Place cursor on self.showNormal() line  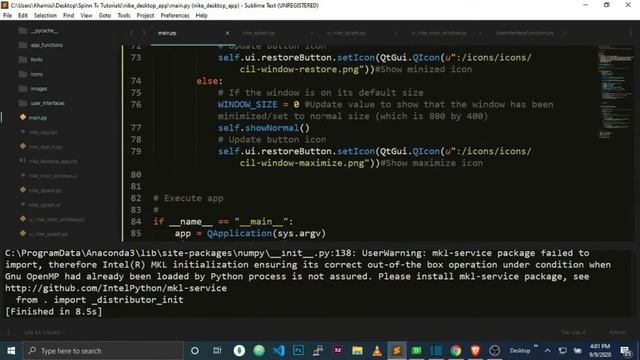(264, 128)
